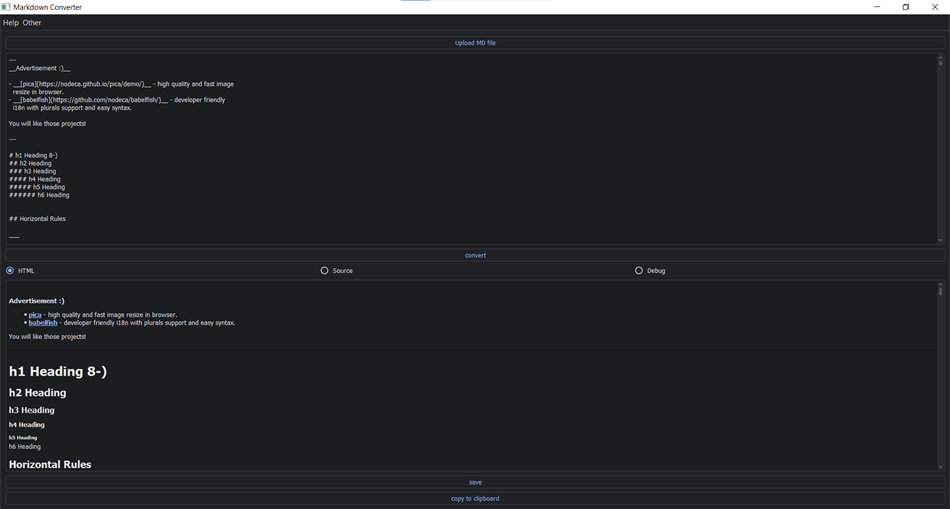
Task: Maximize or restore the application window
Action: tap(906, 7)
